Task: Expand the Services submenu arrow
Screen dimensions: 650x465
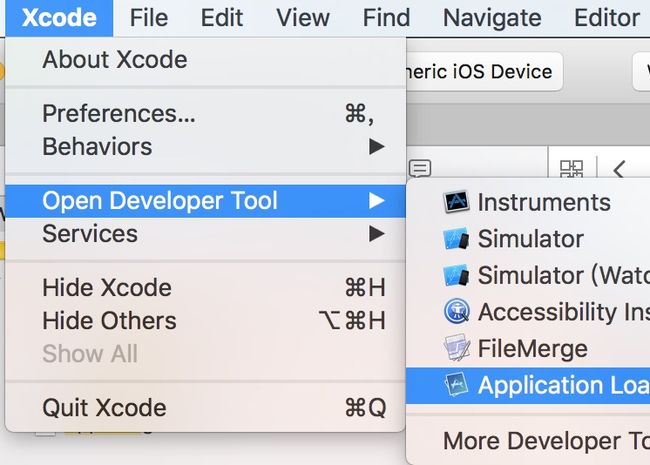Action: [x=376, y=234]
